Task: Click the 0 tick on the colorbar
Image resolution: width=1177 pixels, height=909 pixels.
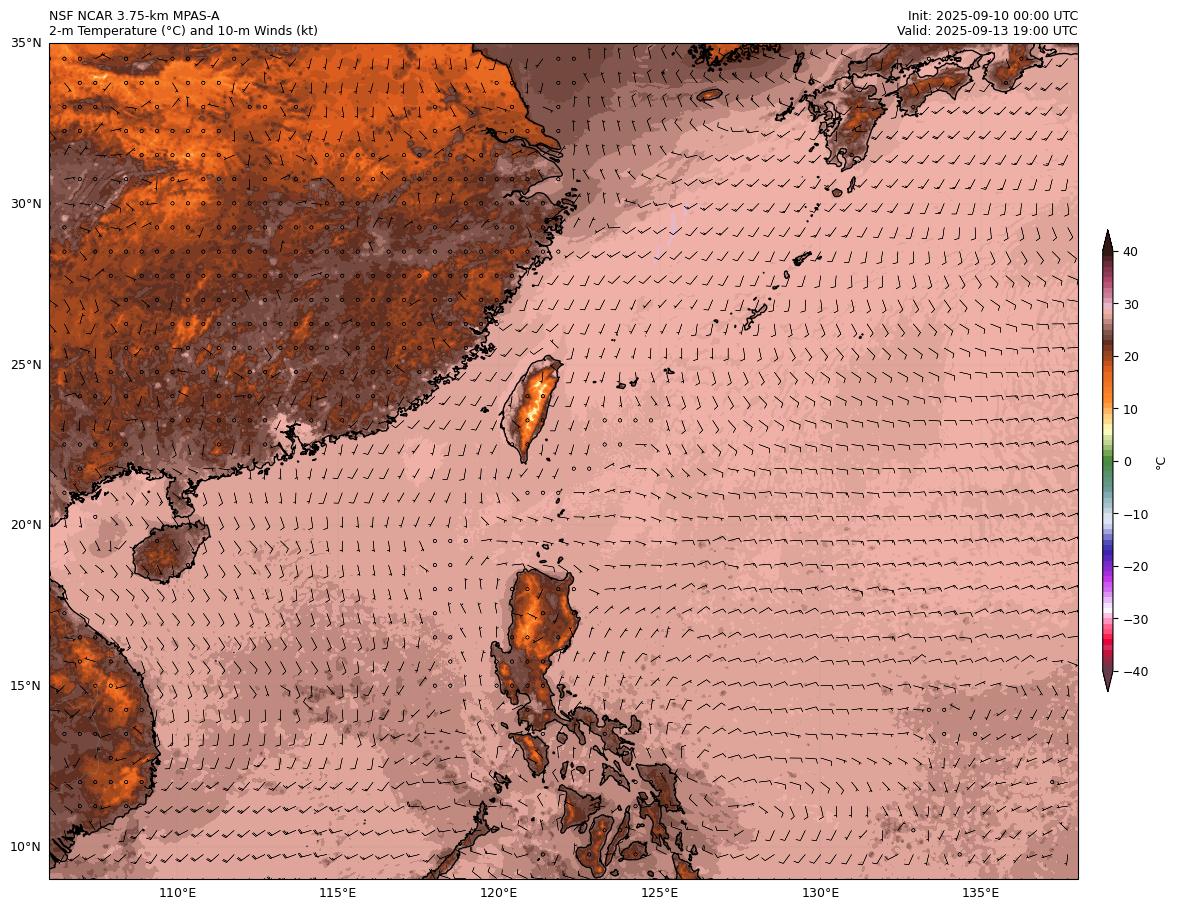Action: click(x=1128, y=462)
